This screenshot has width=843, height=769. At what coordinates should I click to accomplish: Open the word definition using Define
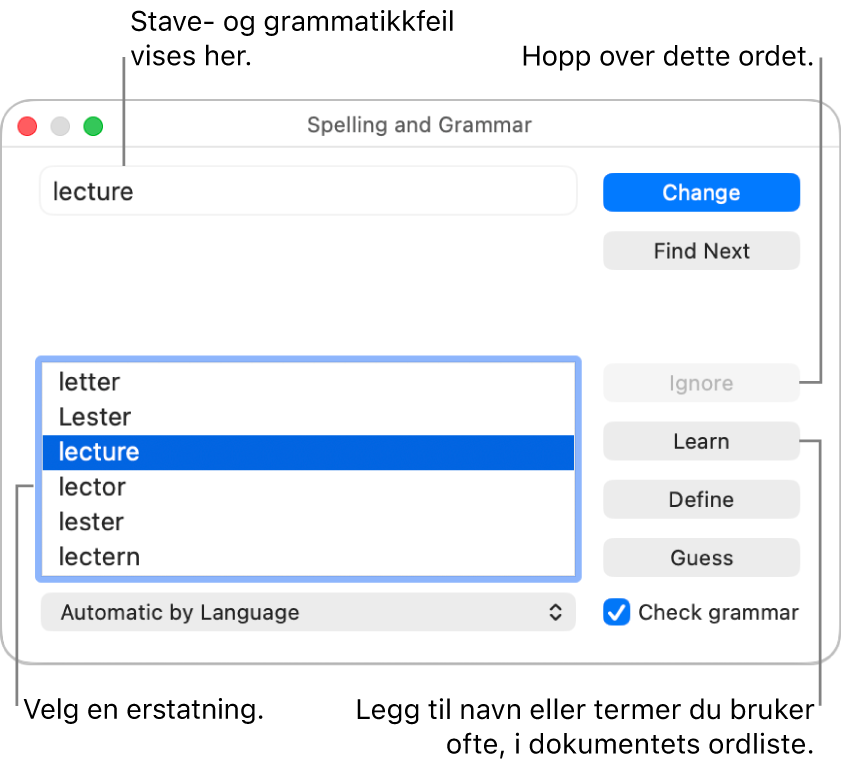(x=700, y=499)
